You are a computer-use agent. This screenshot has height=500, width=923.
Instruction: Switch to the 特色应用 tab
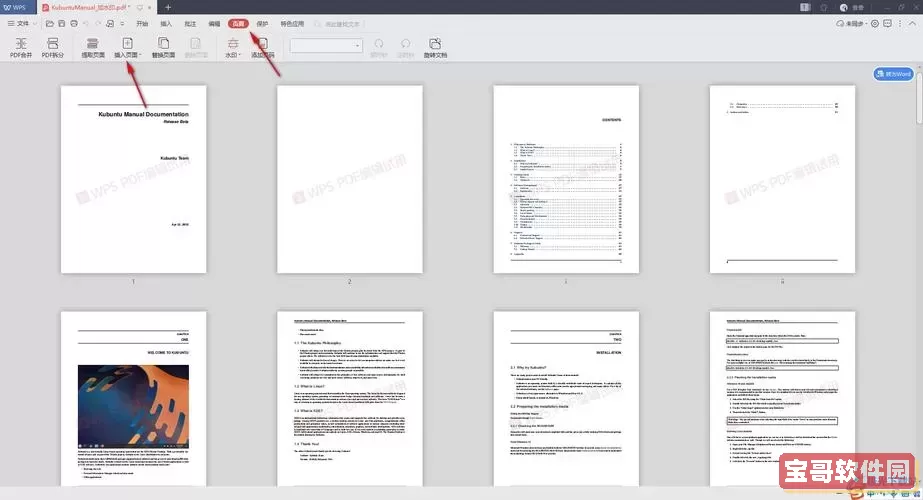coord(292,24)
